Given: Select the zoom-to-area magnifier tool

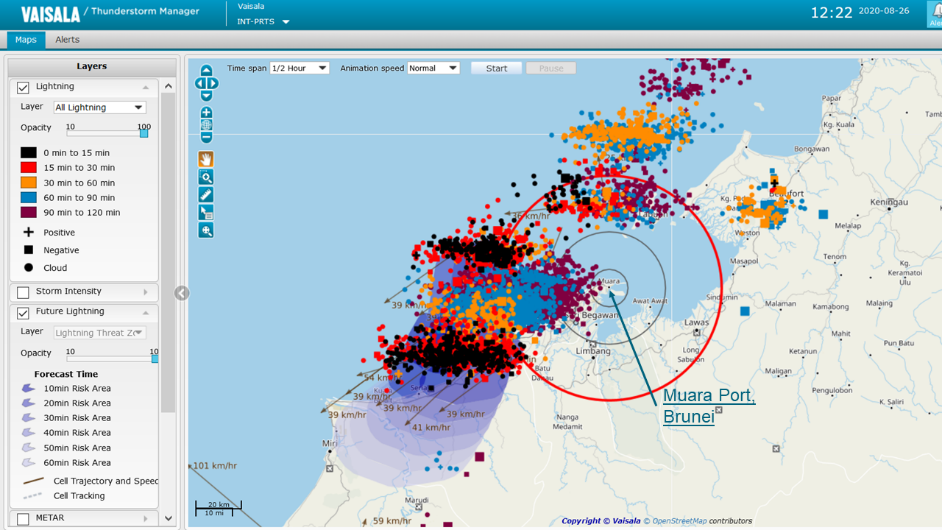Looking at the screenshot, I should [x=206, y=177].
